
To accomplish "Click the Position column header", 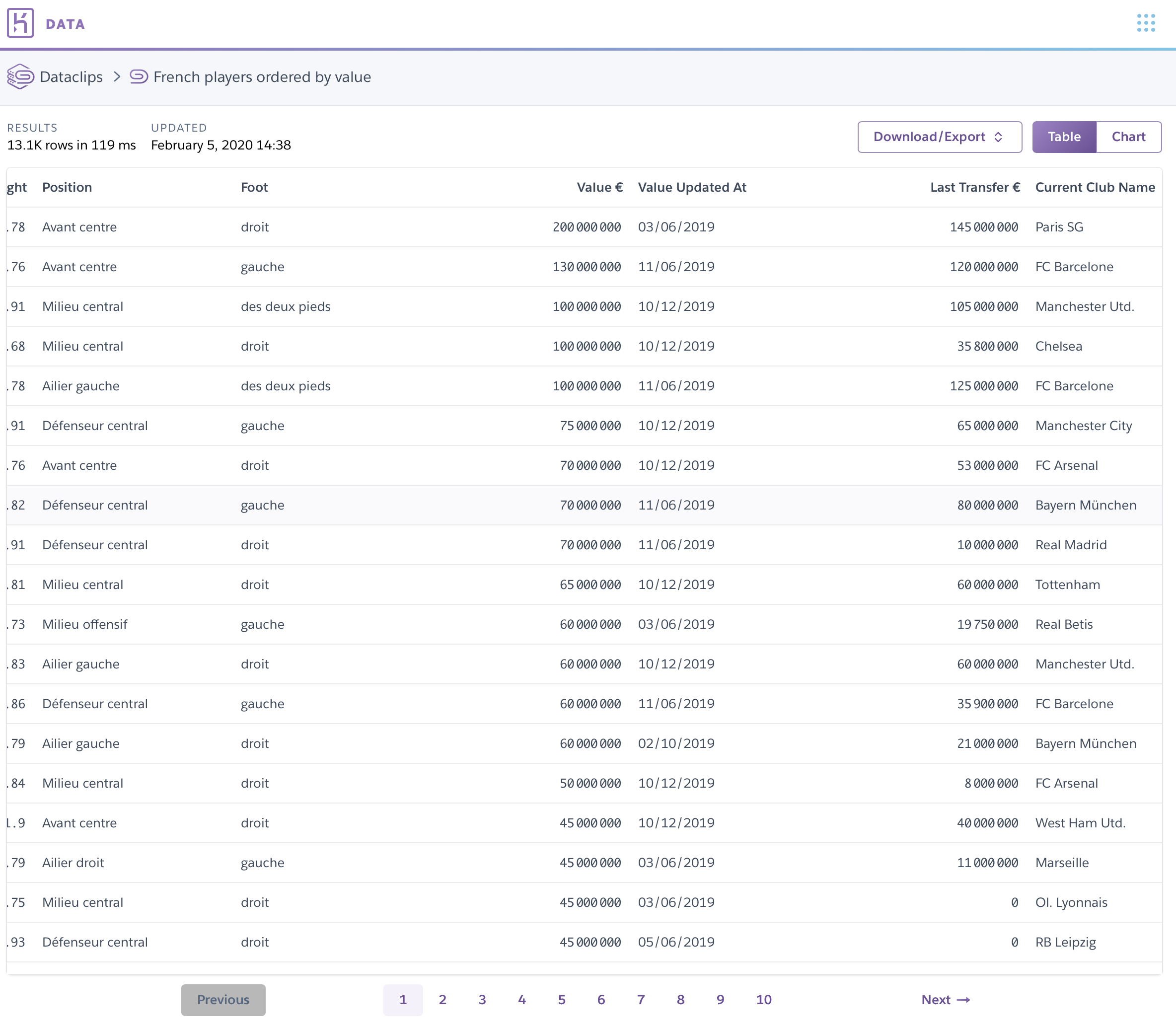I will [x=67, y=187].
